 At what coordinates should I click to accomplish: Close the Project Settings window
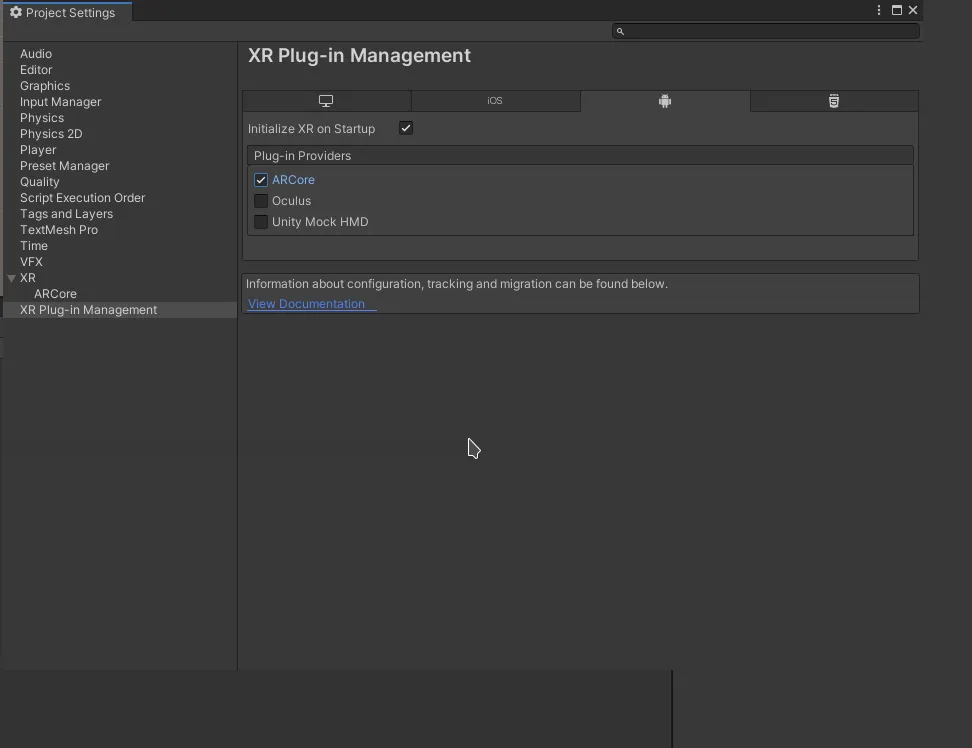point(913,10)
